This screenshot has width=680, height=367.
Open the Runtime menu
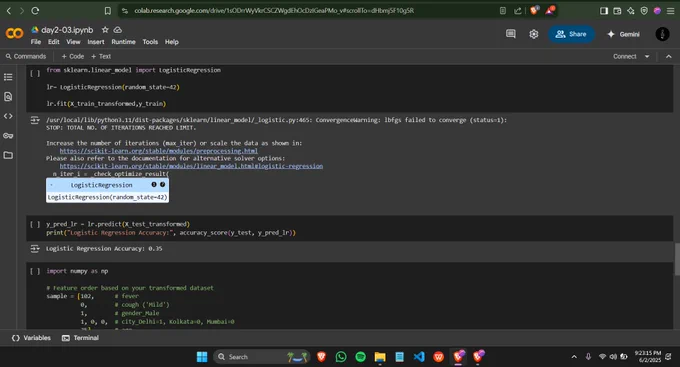point(123,42)
